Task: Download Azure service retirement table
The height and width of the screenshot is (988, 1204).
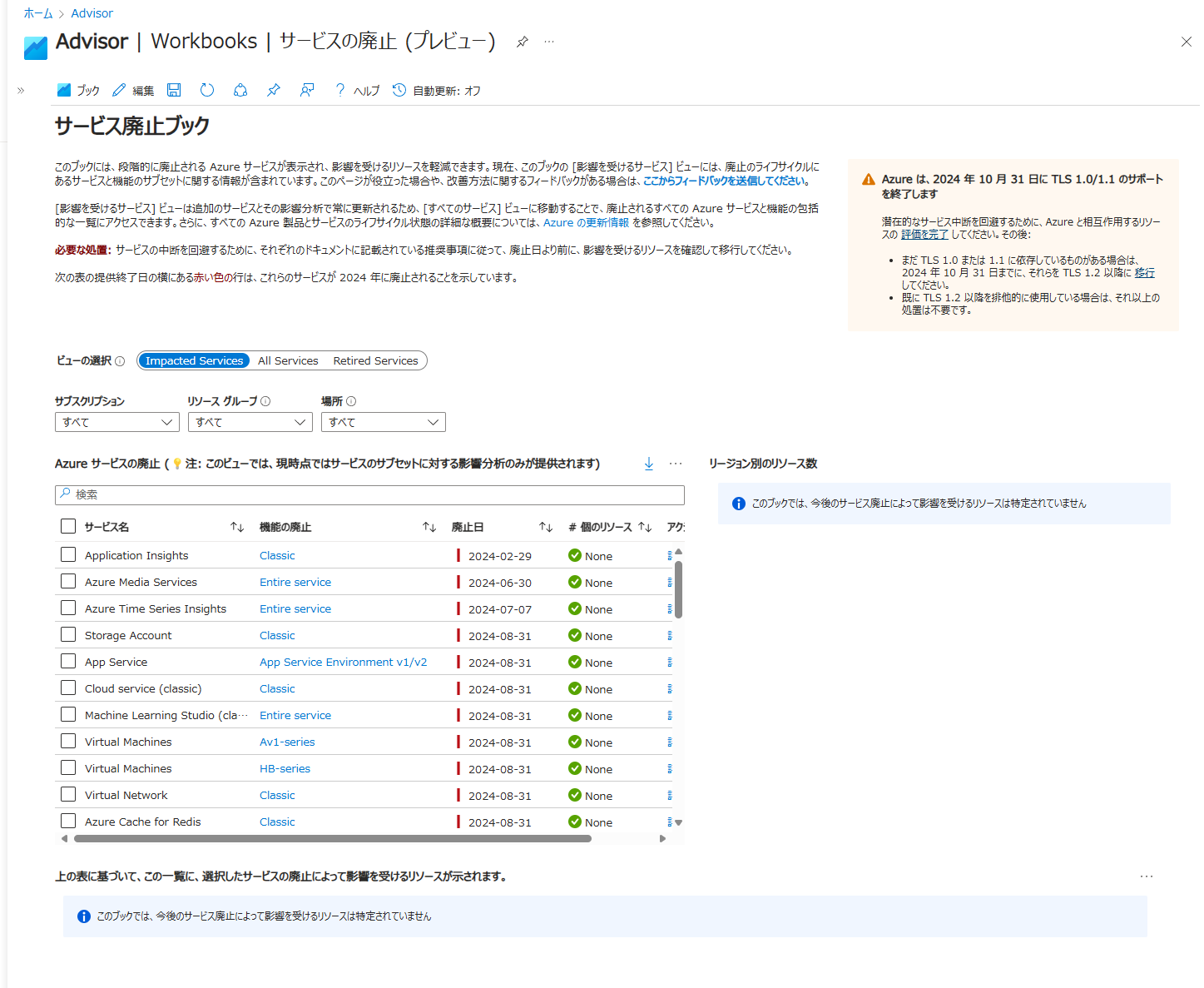Action: pyautogui.click(x=649, y=464)
